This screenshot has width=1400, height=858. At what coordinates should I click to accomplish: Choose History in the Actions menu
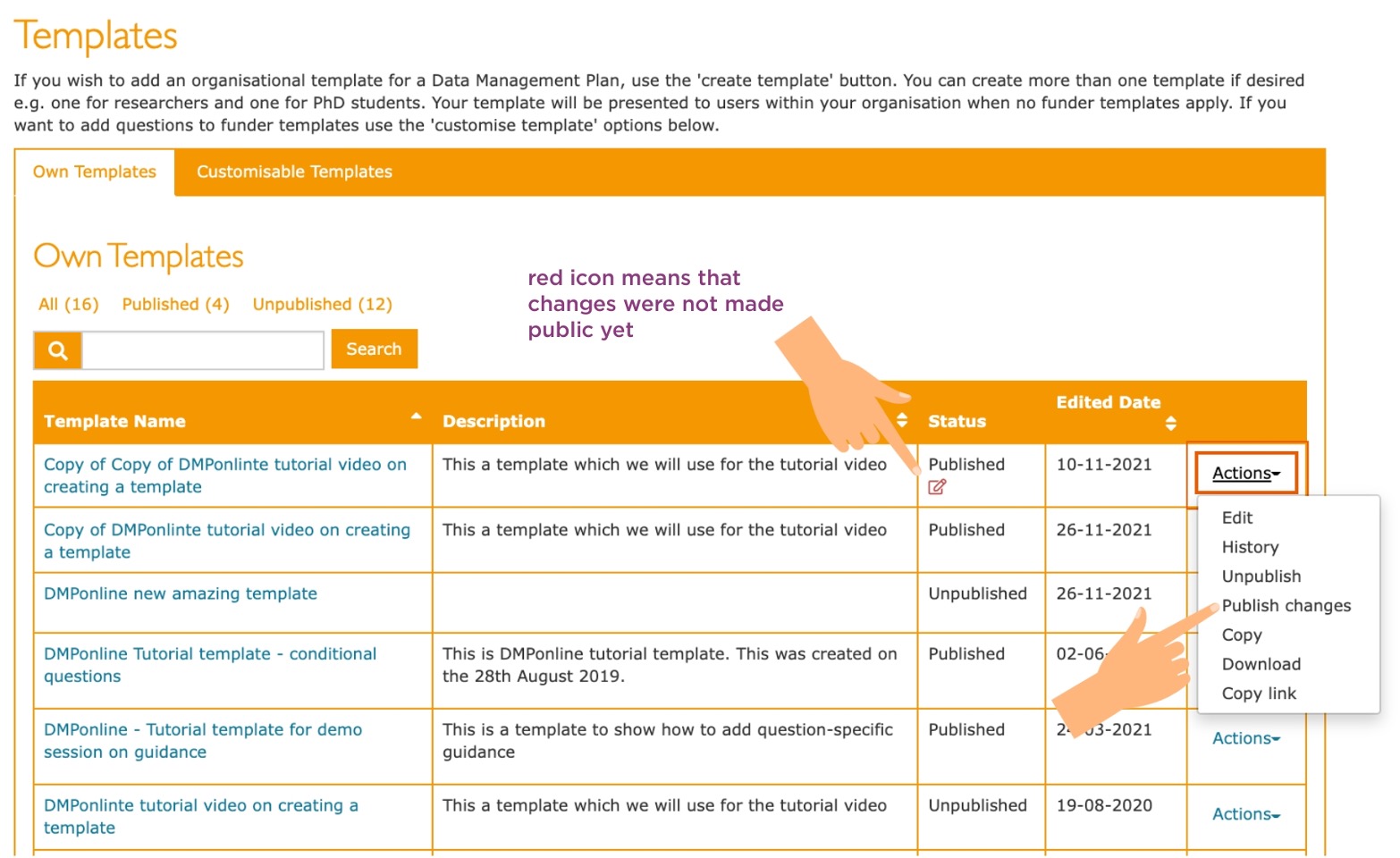tap(1249, 547)
